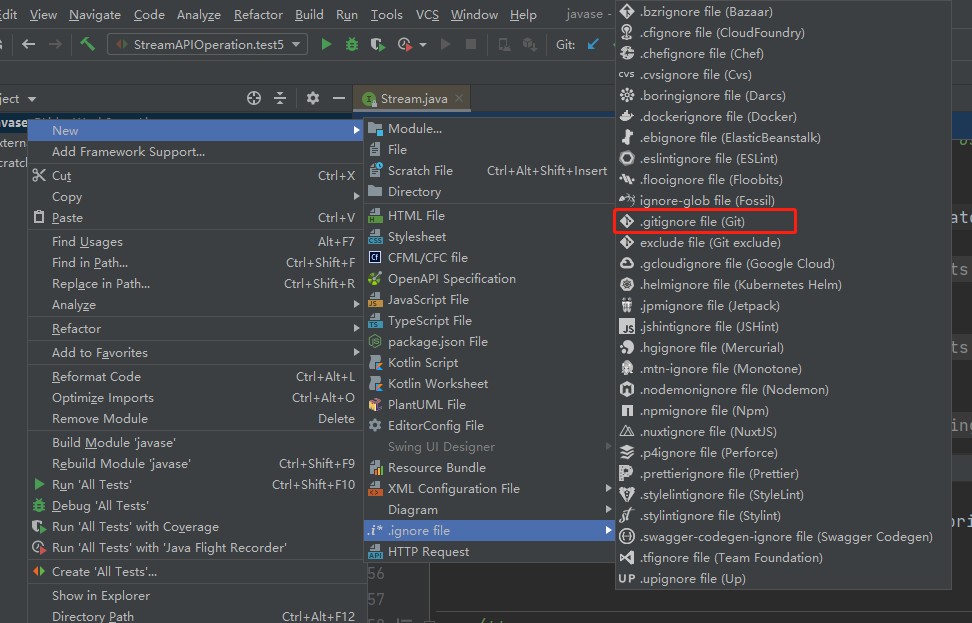Screen dimensions: 972x623
Task: Select New in the context menu
Action: click(195, 130)
